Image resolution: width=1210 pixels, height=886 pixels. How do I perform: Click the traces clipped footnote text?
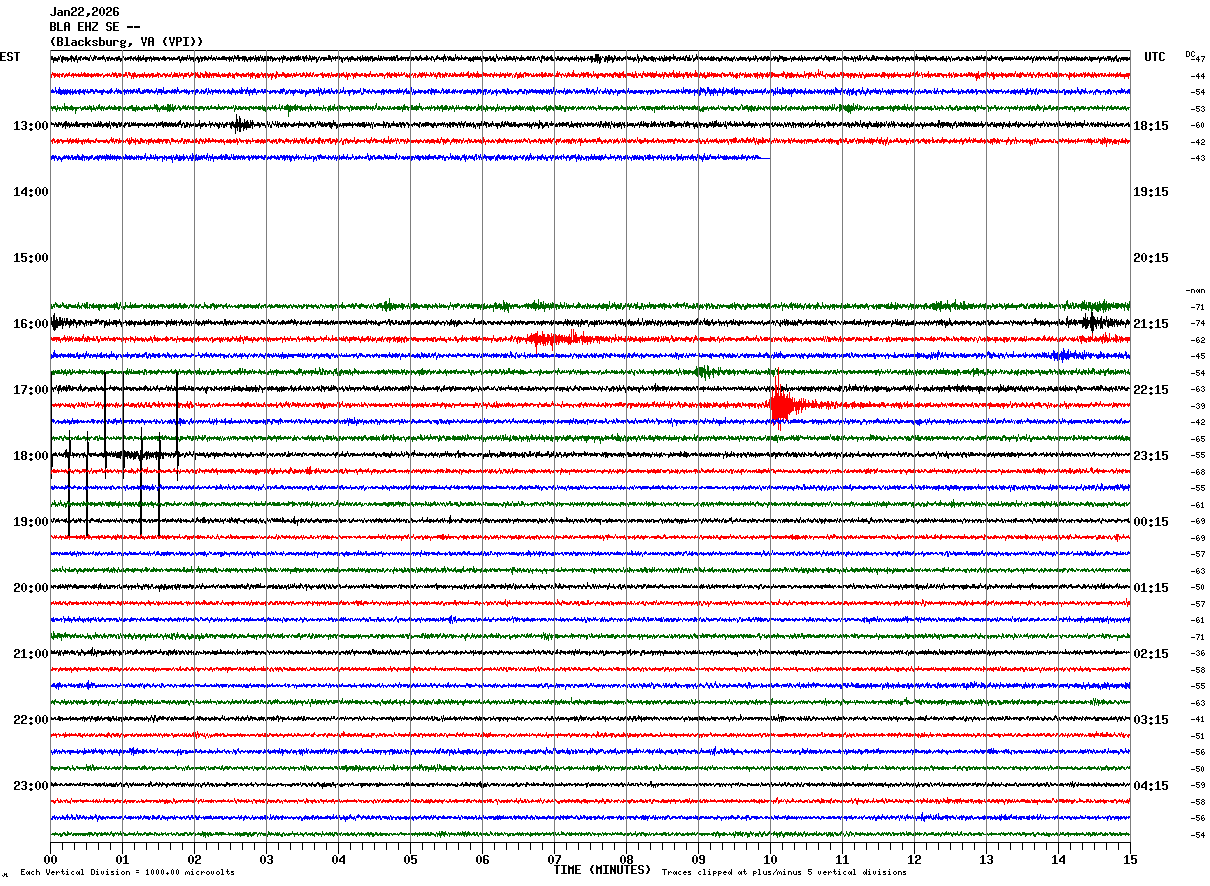(x=784, y=873)
